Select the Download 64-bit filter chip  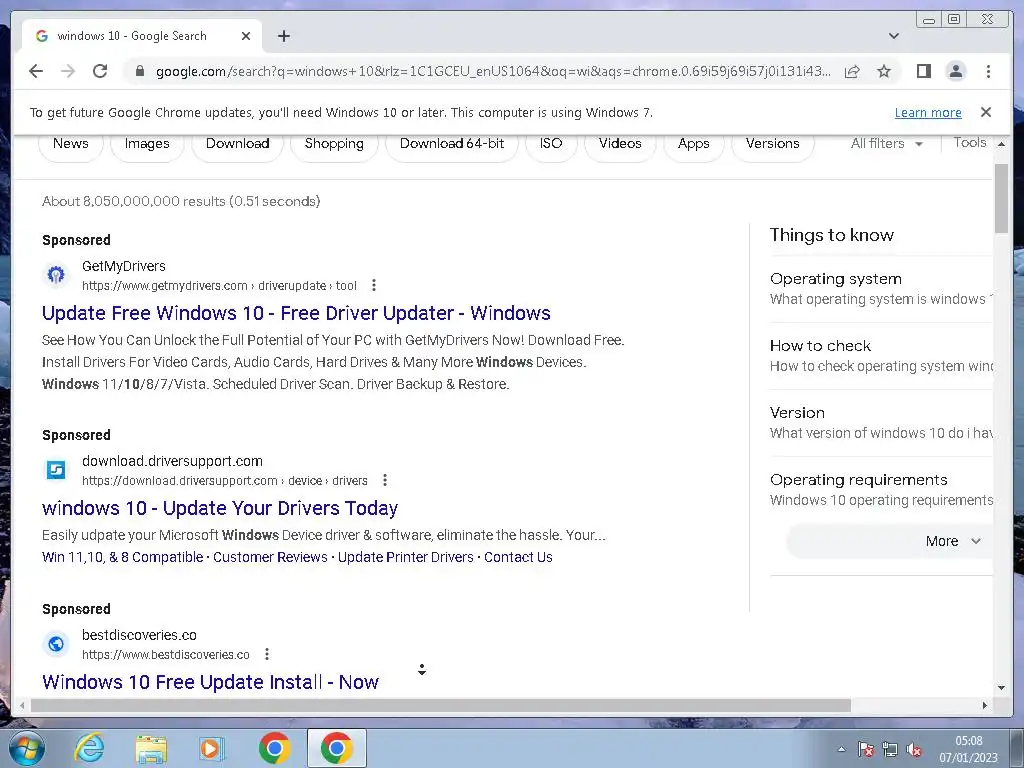click(452, 143)
